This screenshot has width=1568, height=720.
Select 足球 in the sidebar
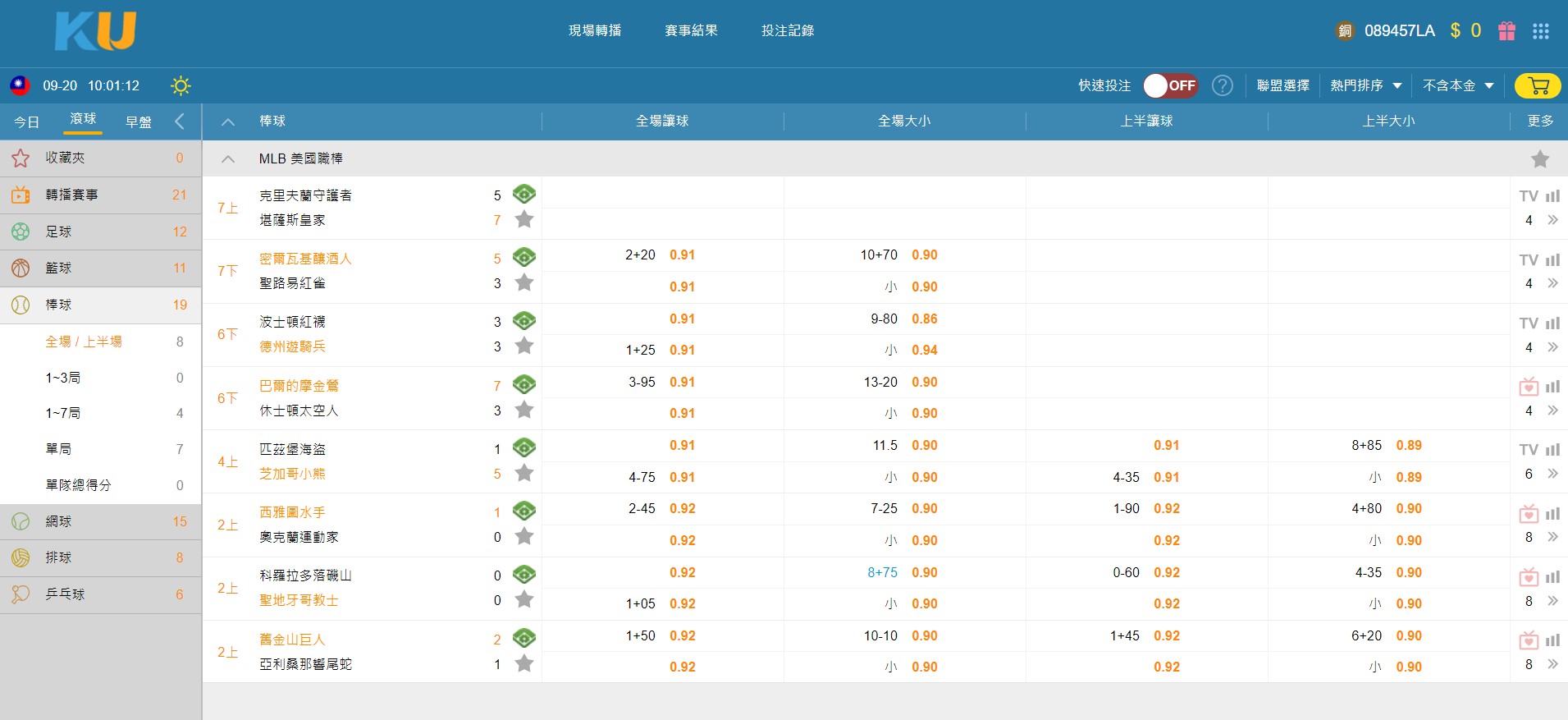pyautogui.click(x=100, y=232)
